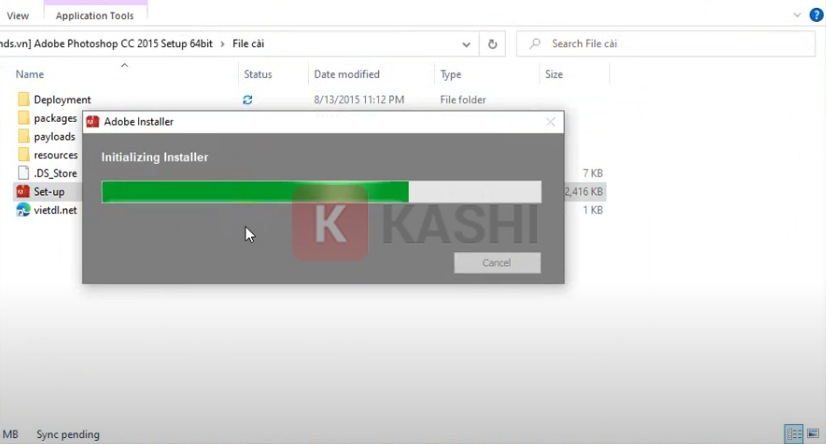Select the vietdl.net shortcut icon
826x444 pixels.
coord(23,210)
